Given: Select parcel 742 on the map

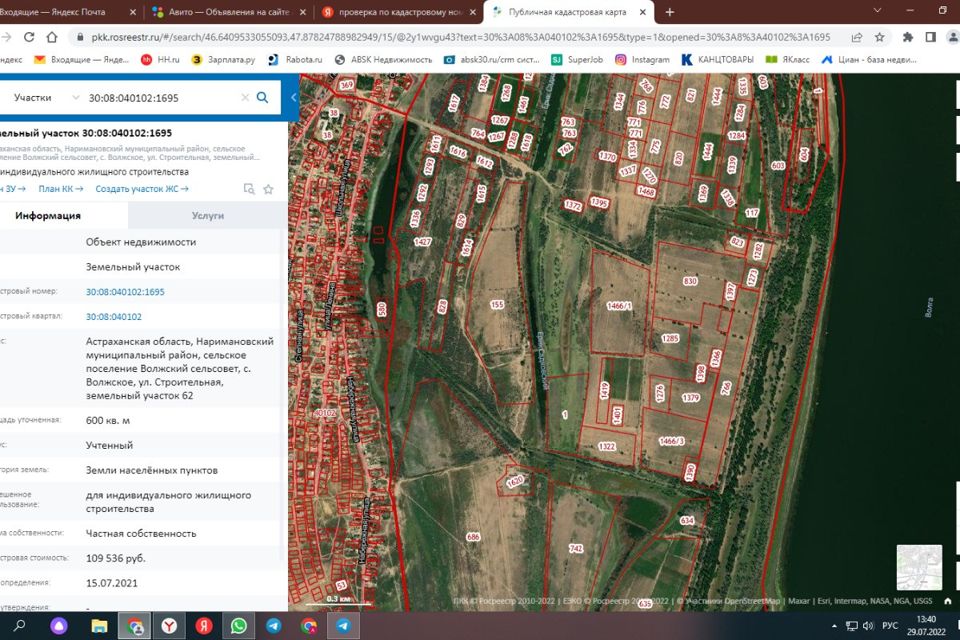Looking at the screenshot, I should point(576,548).
